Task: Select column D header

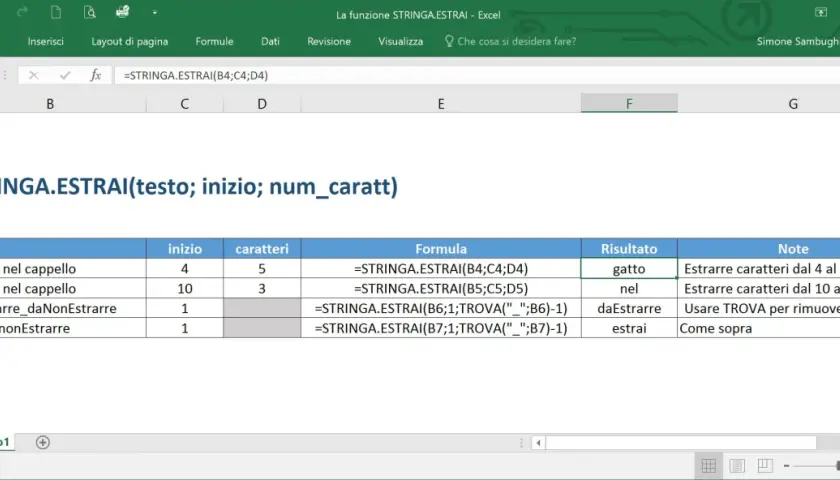Action: point(262,104)
